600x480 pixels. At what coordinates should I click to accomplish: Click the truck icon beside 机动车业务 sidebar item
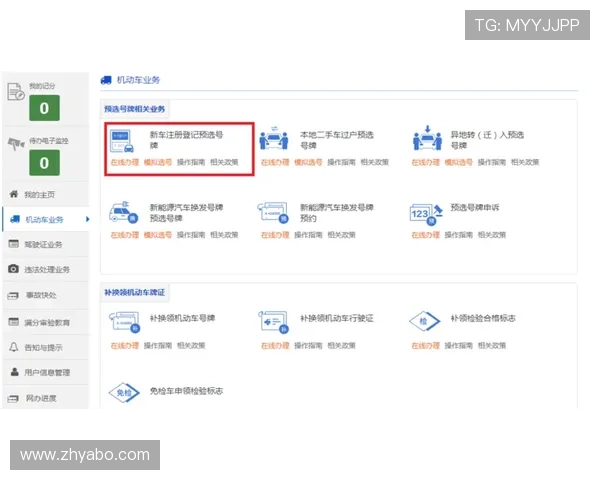point(15,219)
